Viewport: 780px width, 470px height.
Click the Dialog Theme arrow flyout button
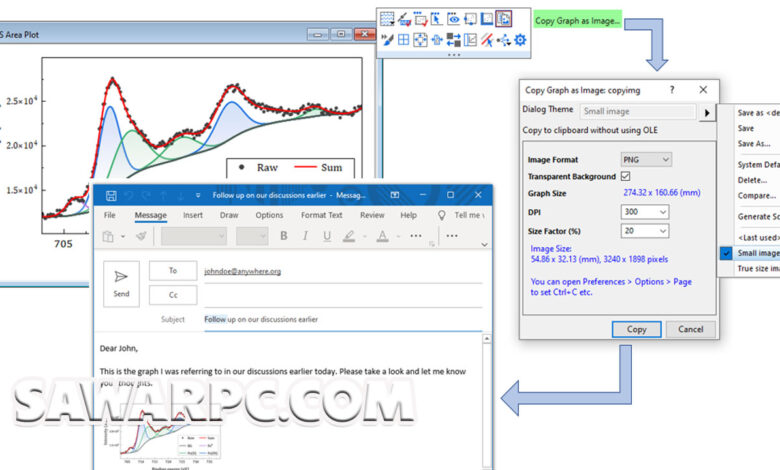[707, 113]
